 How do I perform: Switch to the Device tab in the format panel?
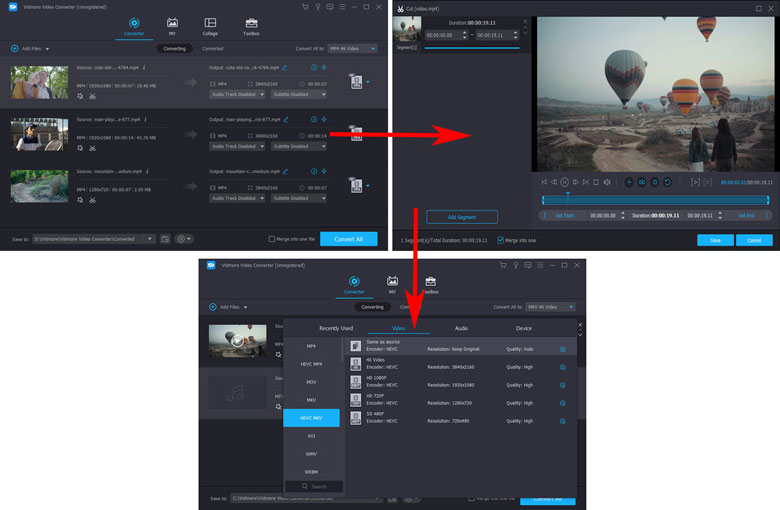click(523, 328)
